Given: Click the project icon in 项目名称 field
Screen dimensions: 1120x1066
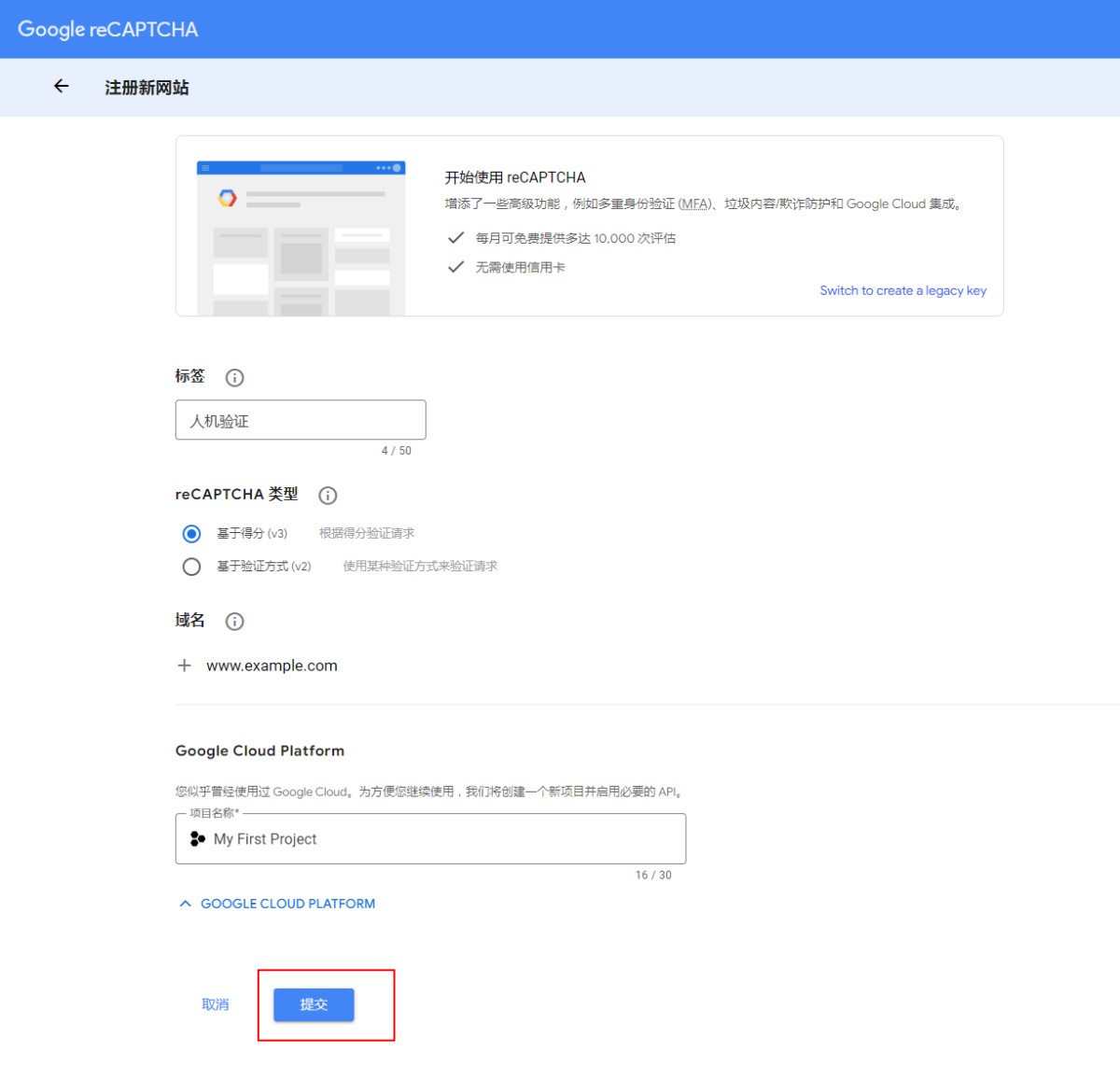Looking at the screenshot, I should click(197, 839).
